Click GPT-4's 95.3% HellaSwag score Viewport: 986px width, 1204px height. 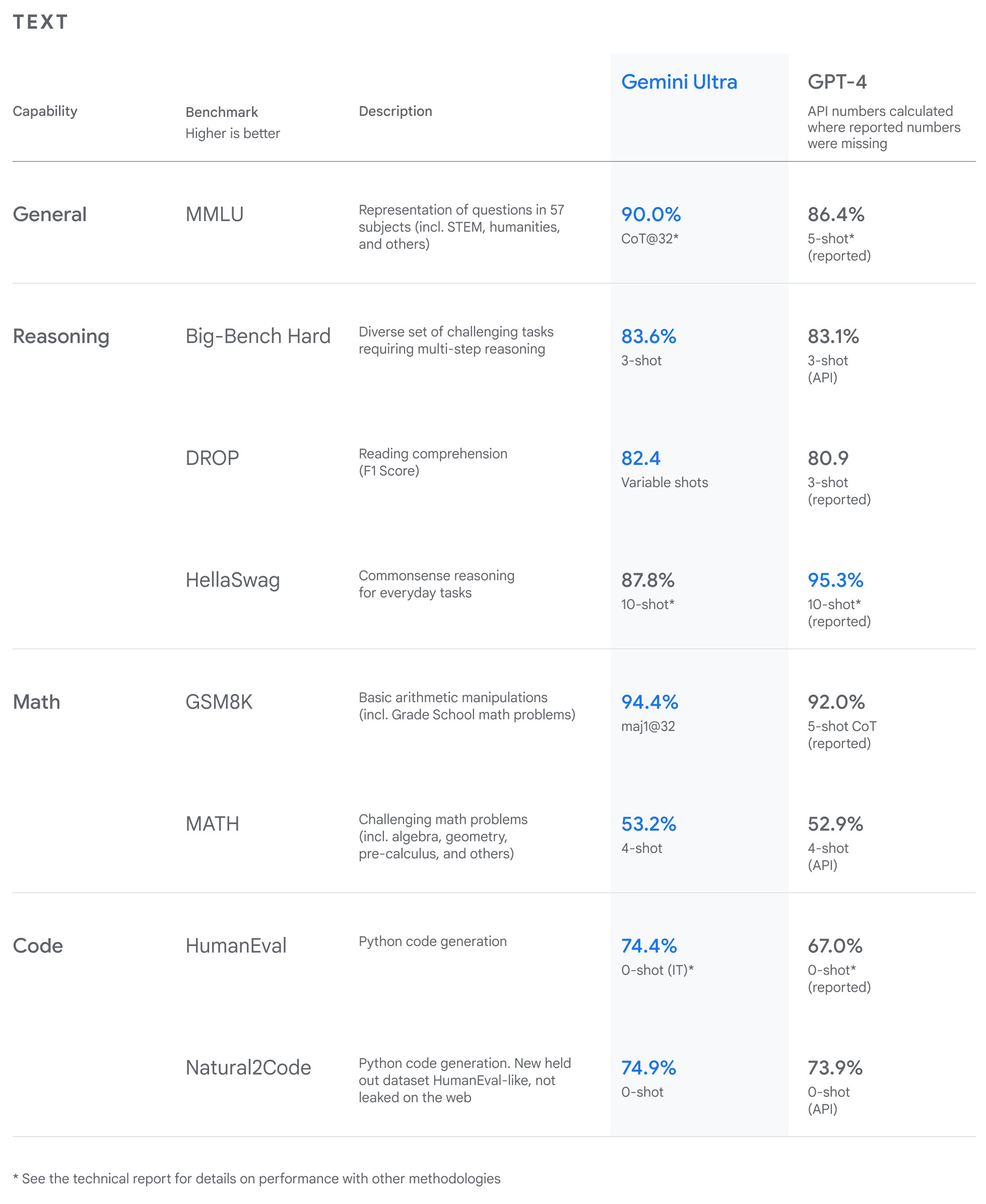coord(835,580)
